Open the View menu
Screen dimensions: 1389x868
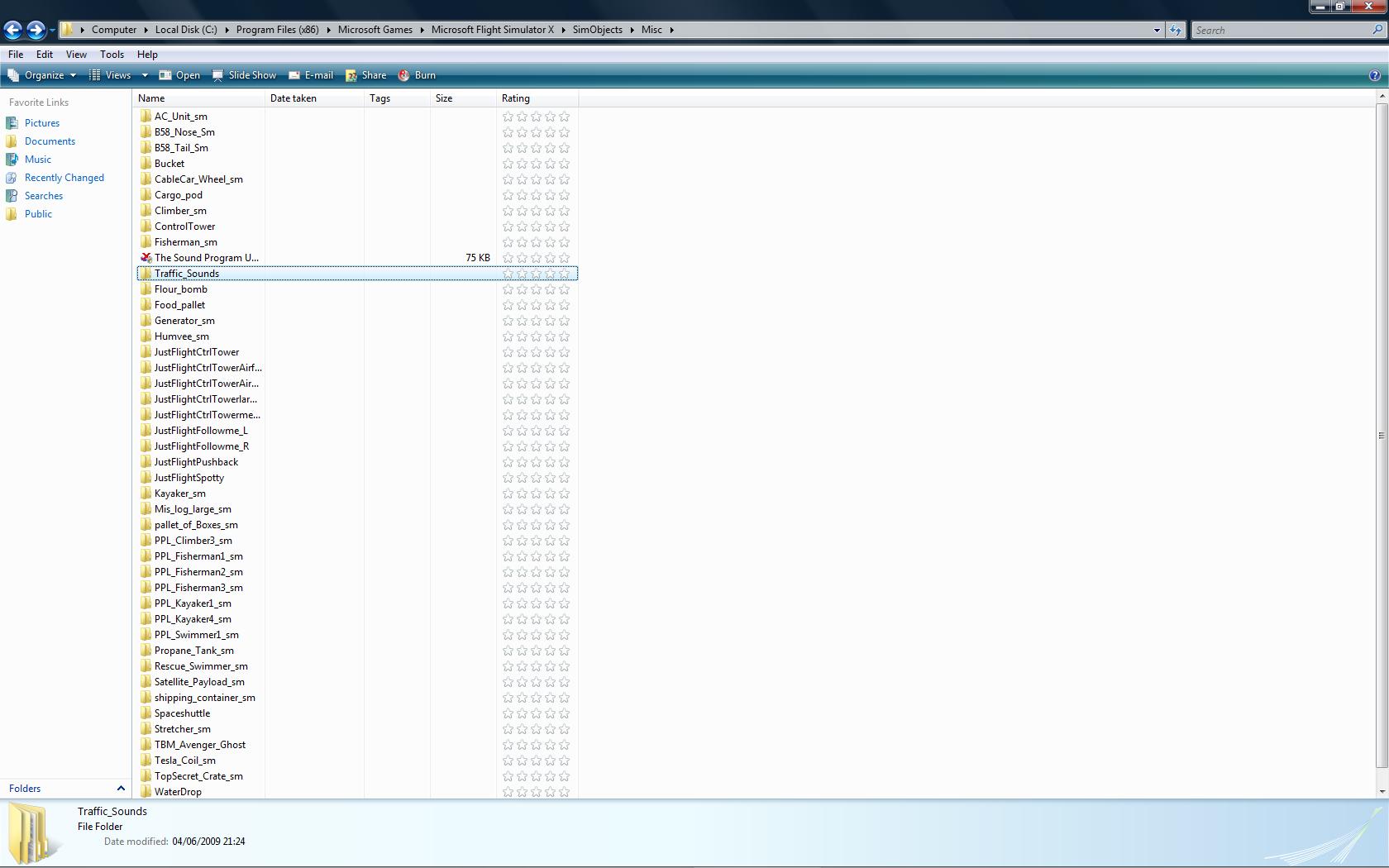tap(76, 55)
